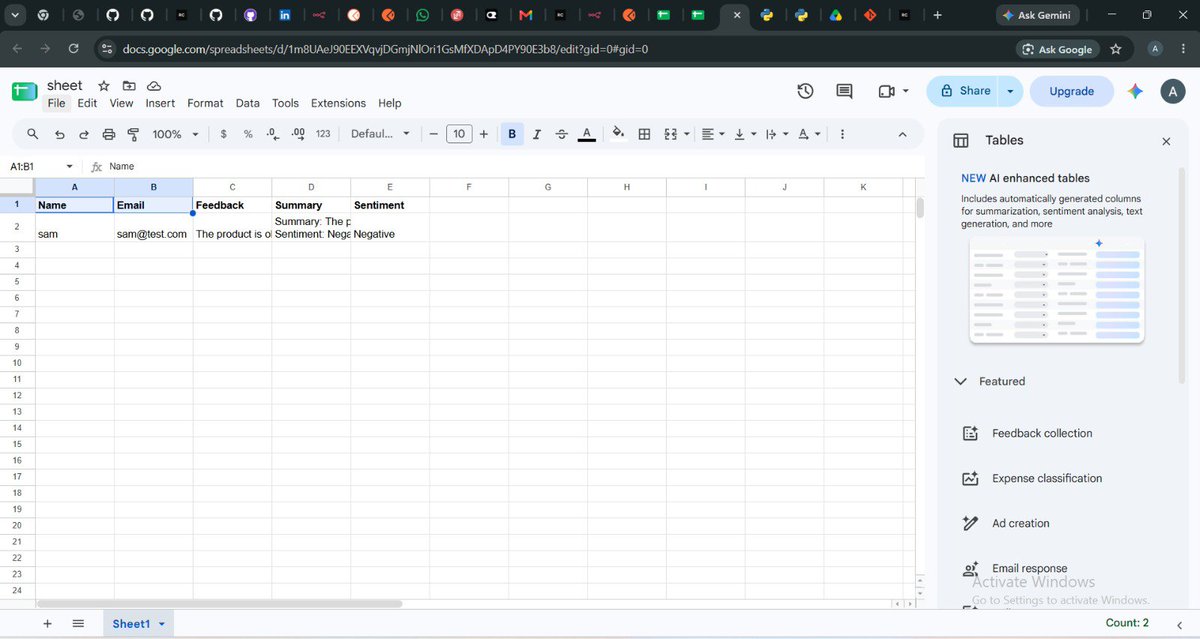Redo the last undone action
This screenshot has width=1200, height=639.
[x=84, y=134]
